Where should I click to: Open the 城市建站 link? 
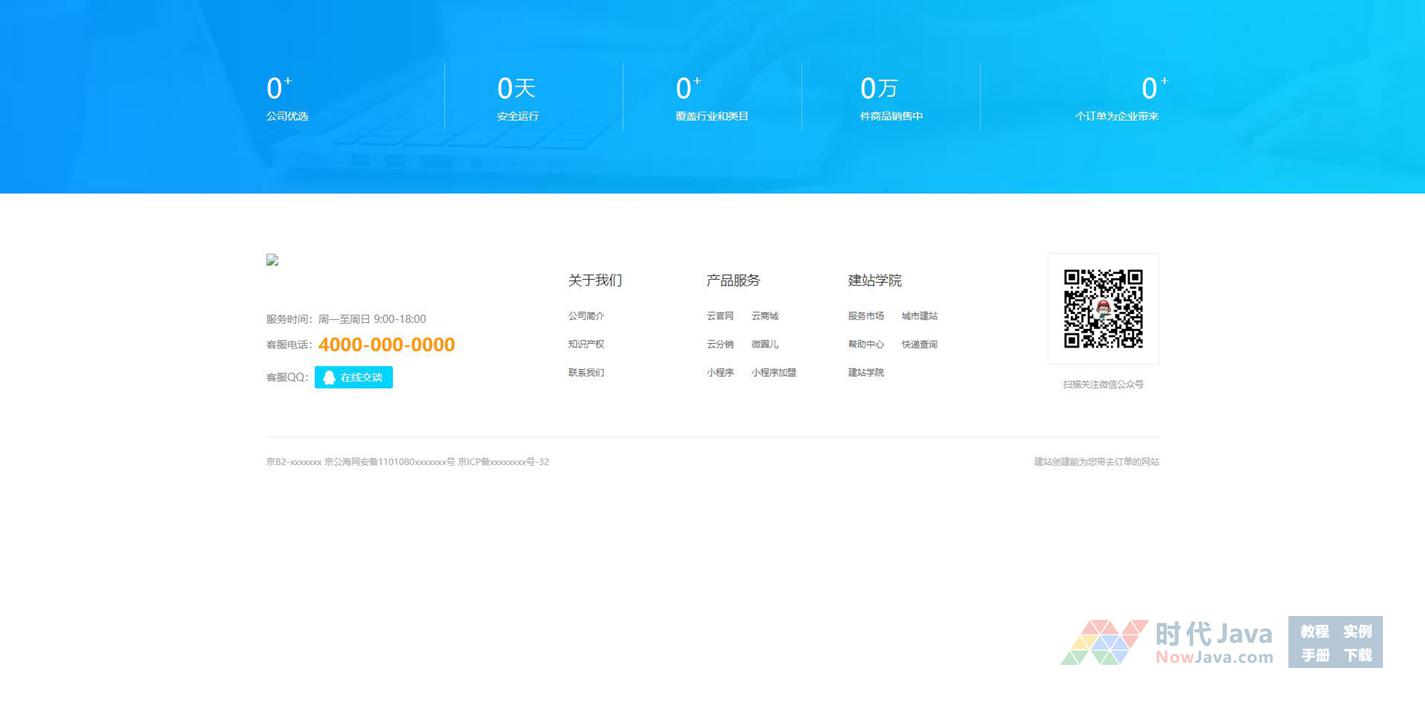pos(919,316)
